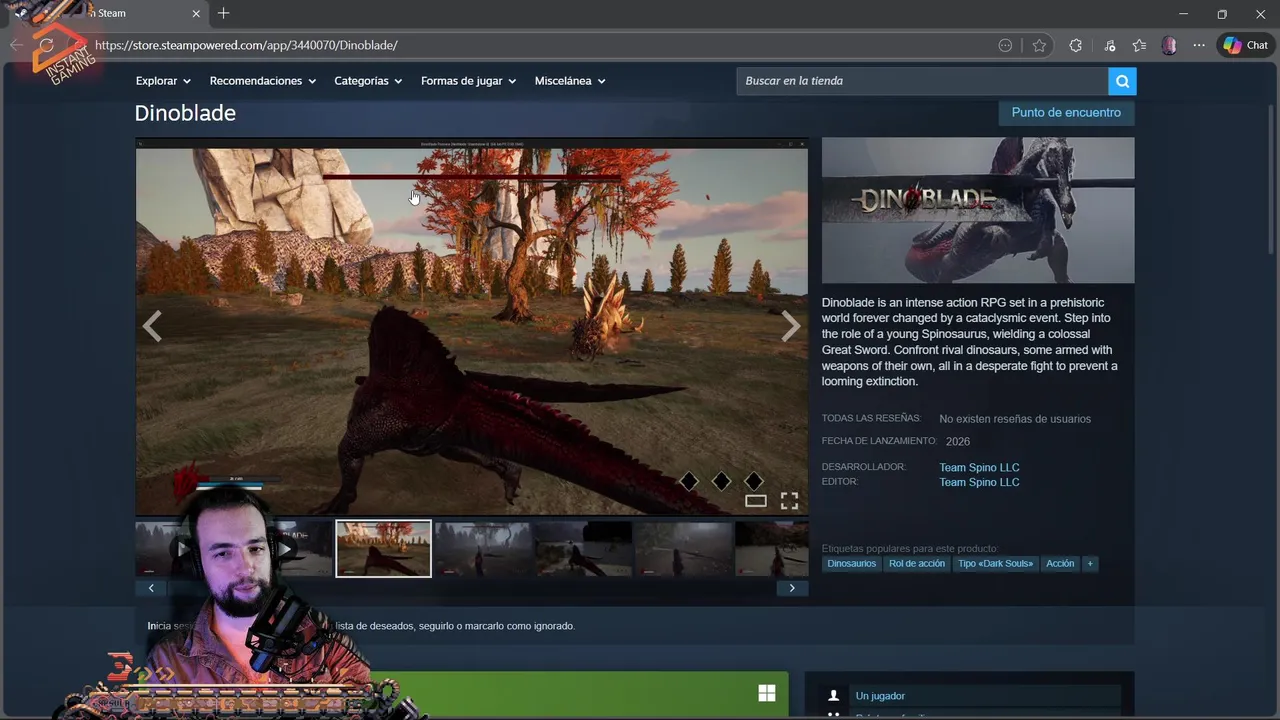Image resolution: width=1280 pixels, height=720 pixels.
Task: Open the browser profile avatar
Action: (x=1169, y=45)
